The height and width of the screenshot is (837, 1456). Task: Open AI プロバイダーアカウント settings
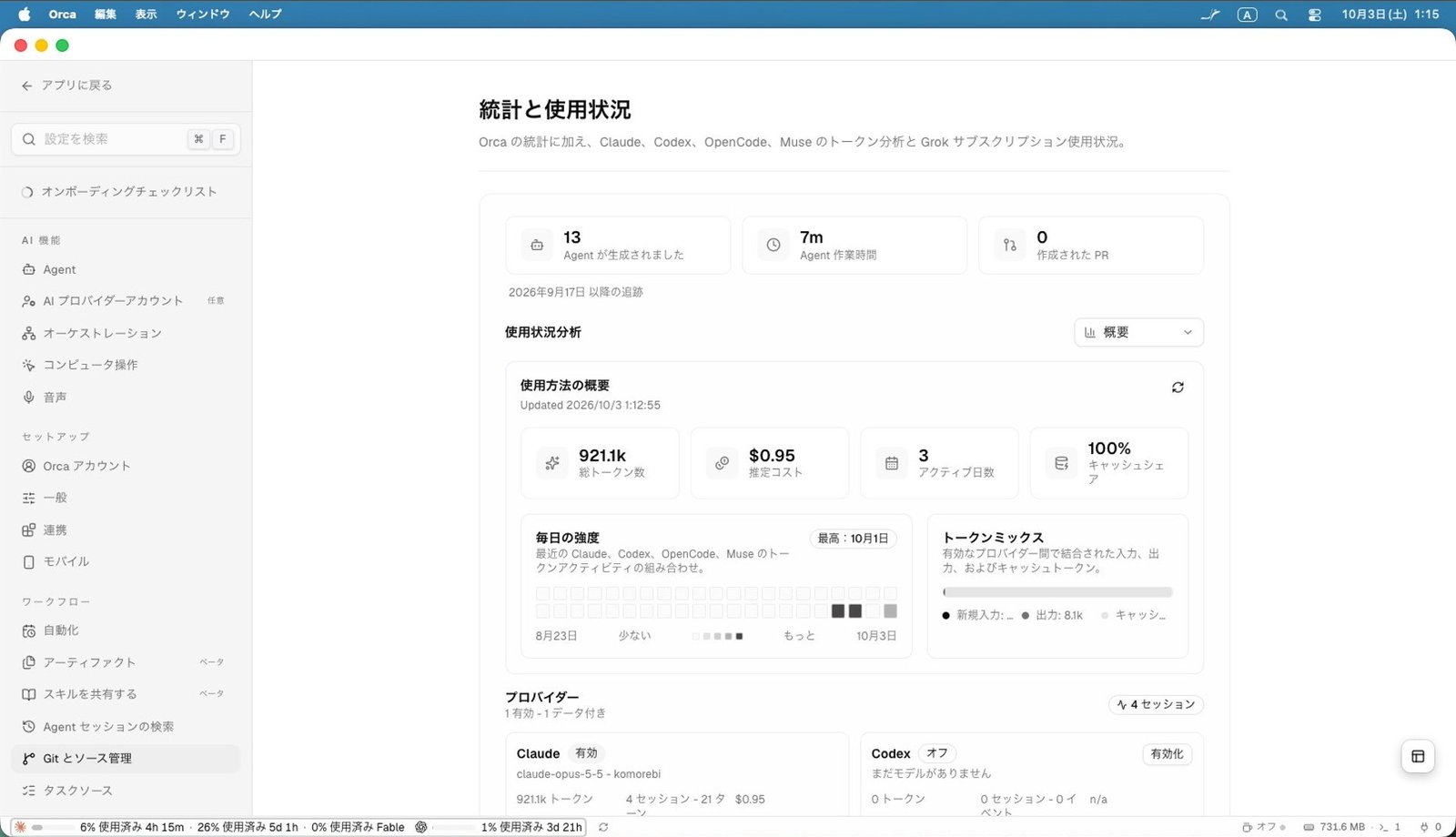pyautogui.click(x=126, y=301)
